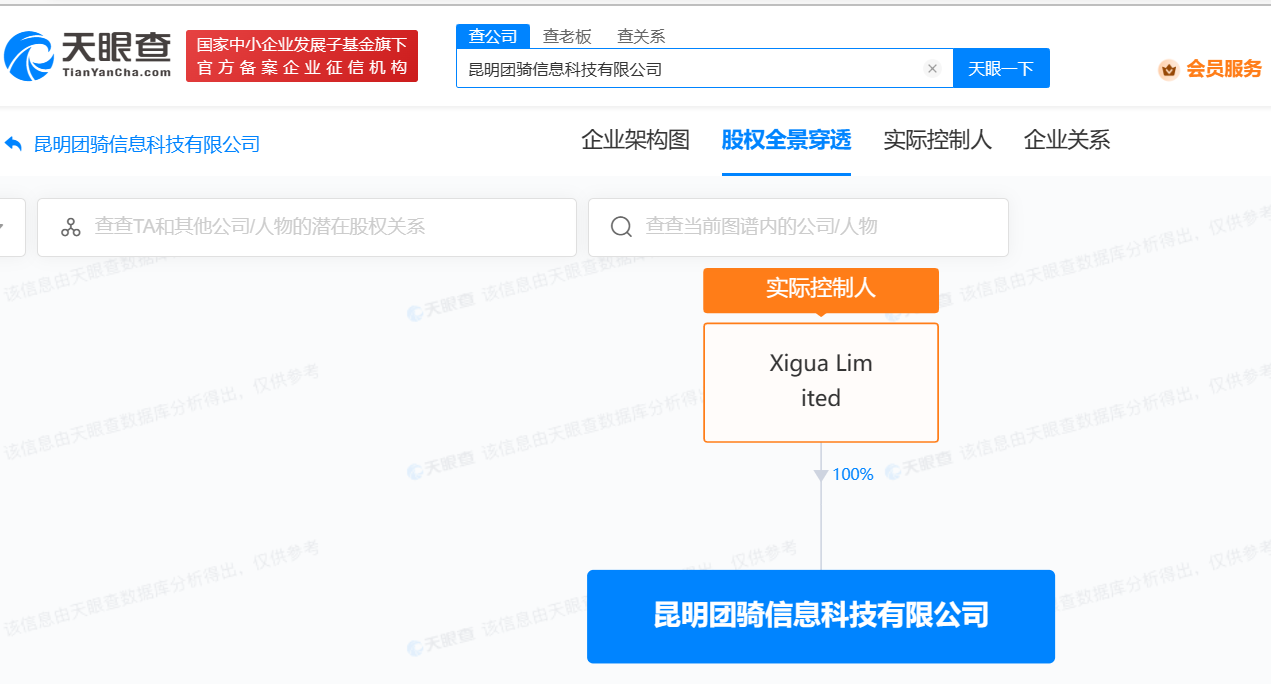Switch to the 实际控制人 tab

point(937,140)
